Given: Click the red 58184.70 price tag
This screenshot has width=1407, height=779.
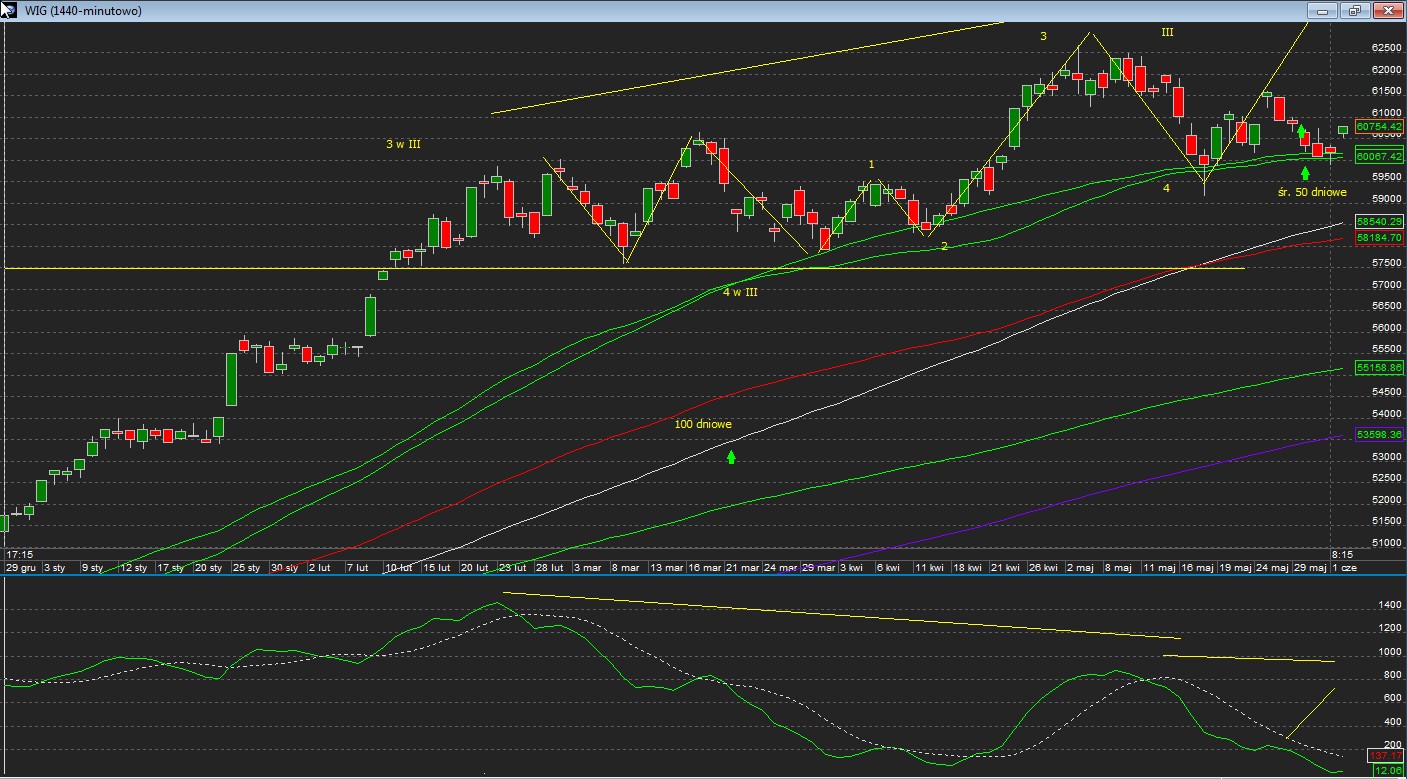Looking at the screenshot, I should click(1379, 238).
